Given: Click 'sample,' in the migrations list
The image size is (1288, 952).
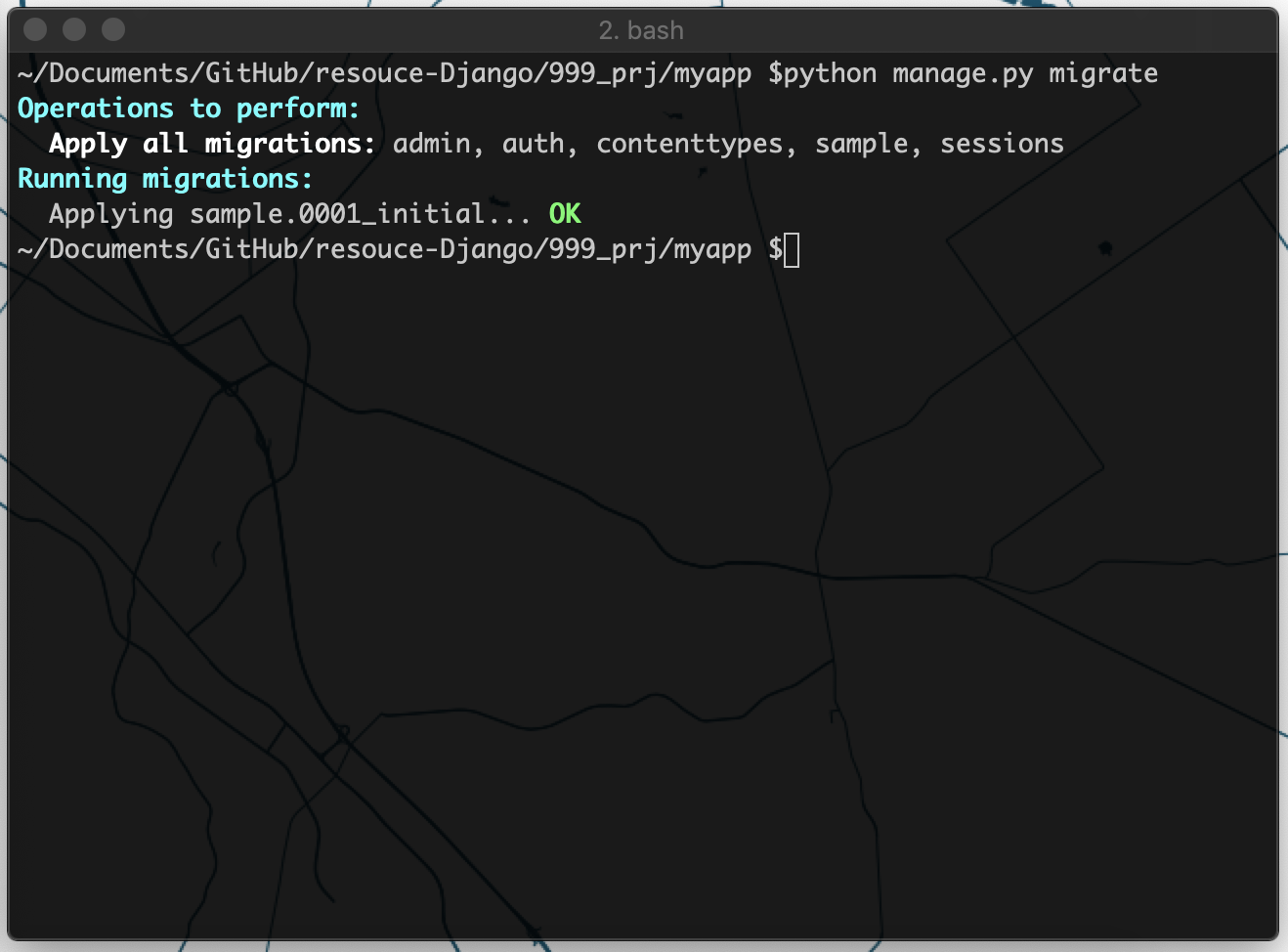Looking at the screenshot, I should [x=868, y=144].
